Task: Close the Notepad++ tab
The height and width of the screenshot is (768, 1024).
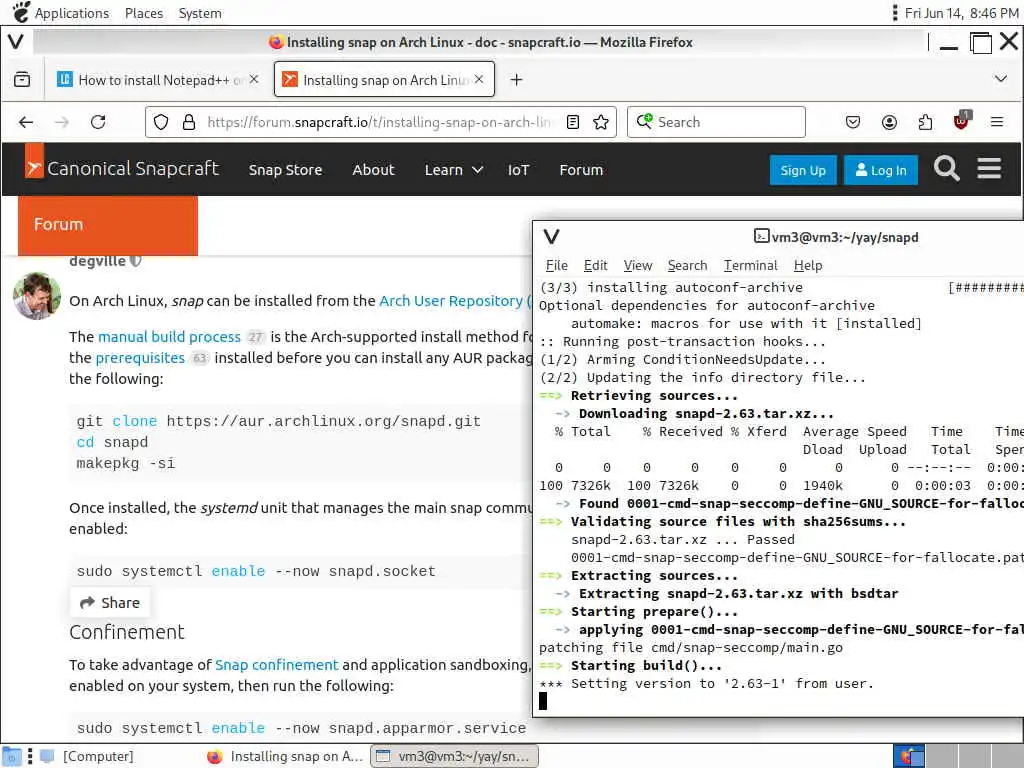Action: coord(254,79)
